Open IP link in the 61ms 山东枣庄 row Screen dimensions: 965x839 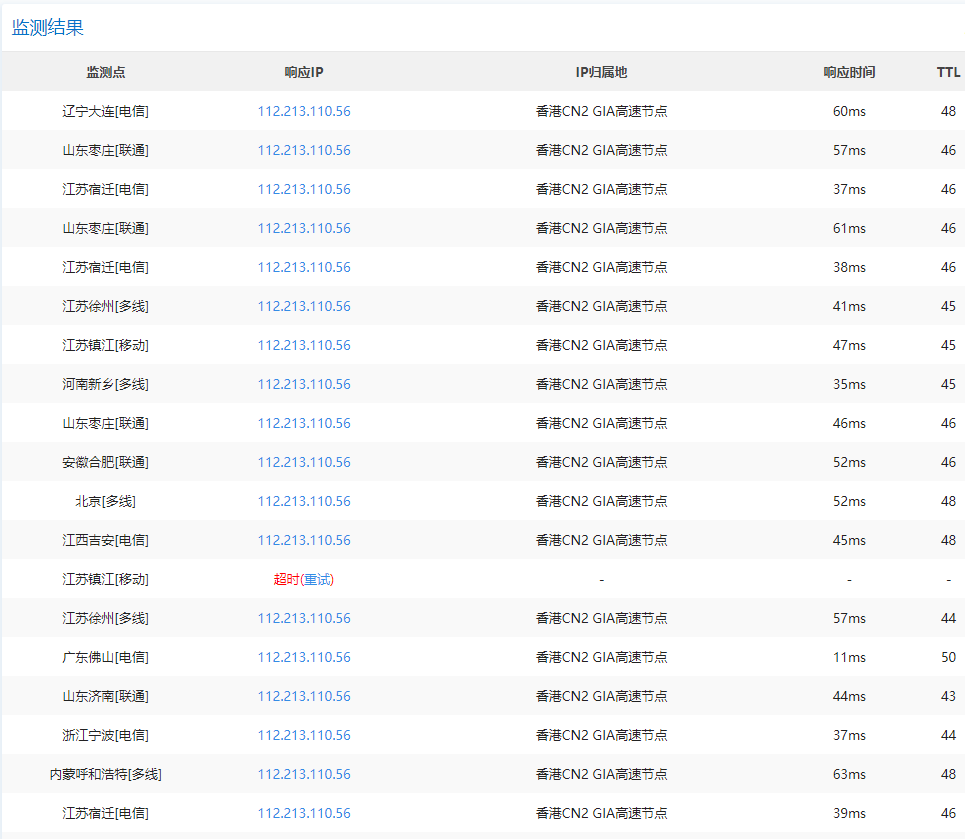point(304,228)
